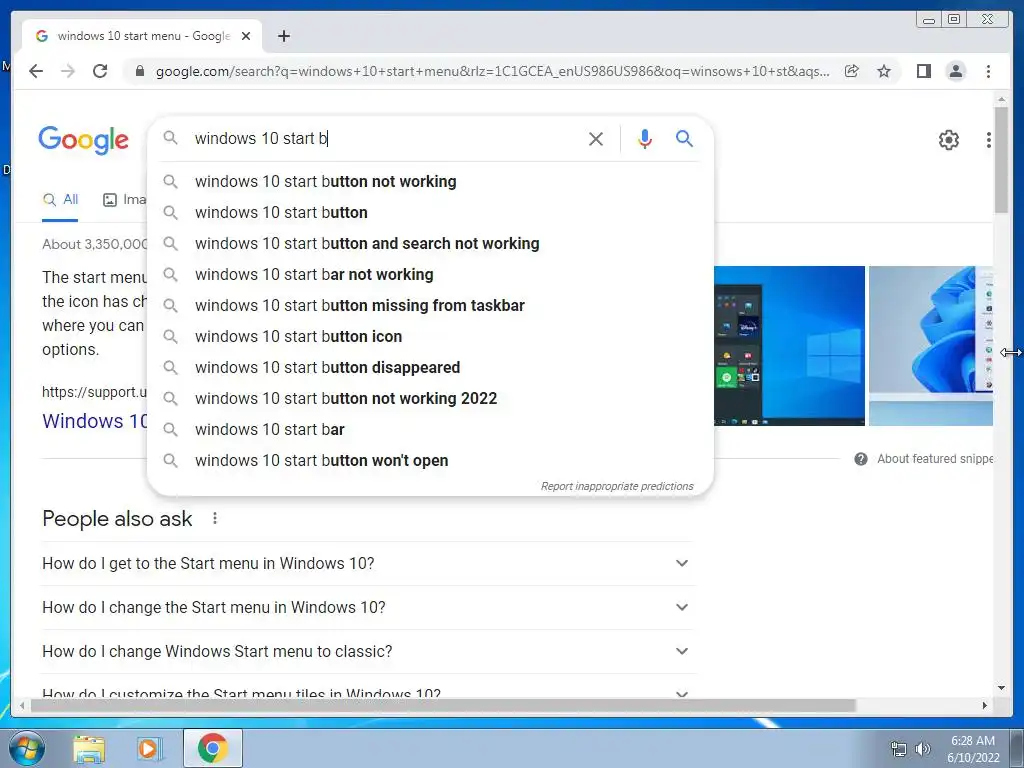Image resolution: width=1024 pixels, height=768 pixels.
Task: Click the 'About featured snippets' help icon
Action: pos(861,459)
